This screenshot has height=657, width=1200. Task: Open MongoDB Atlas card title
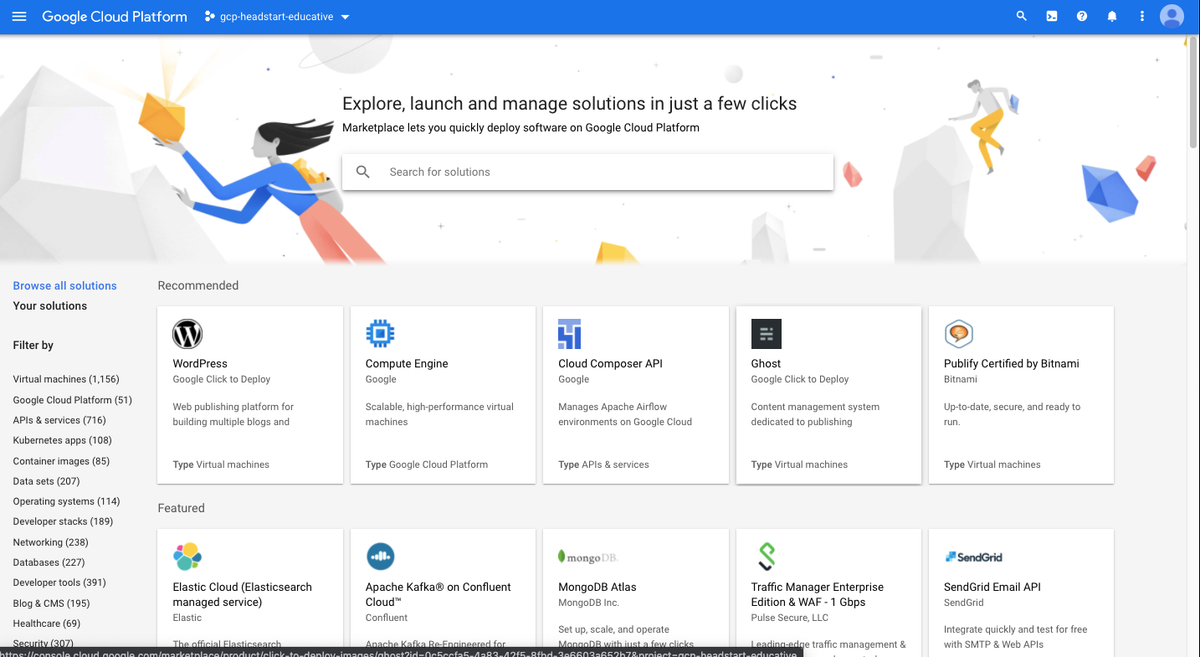(597, 587)
